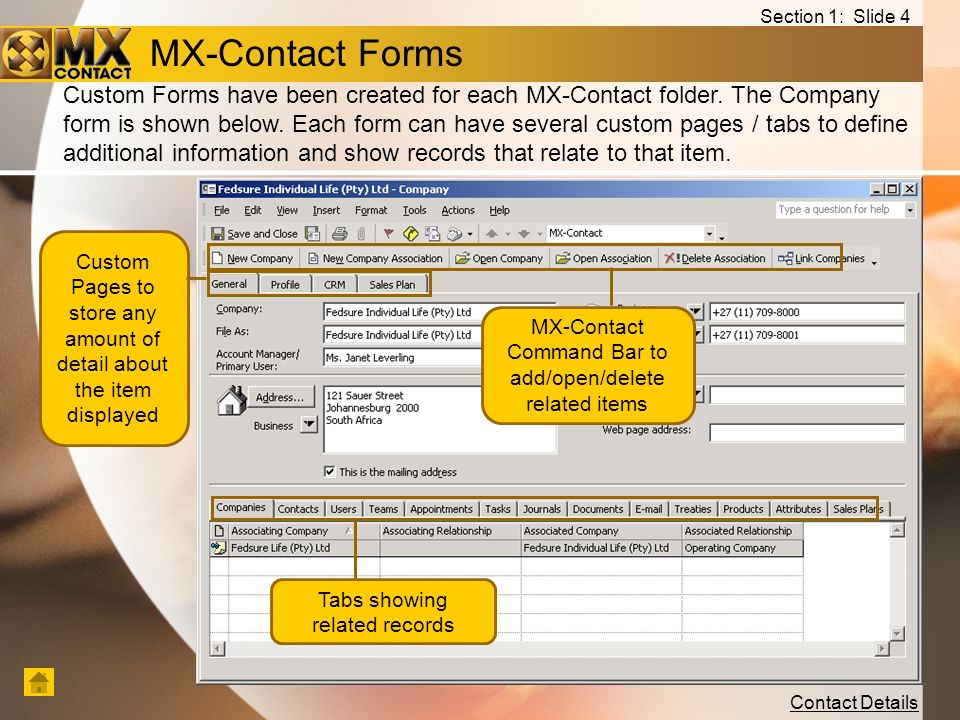Open the View menu

287,210
